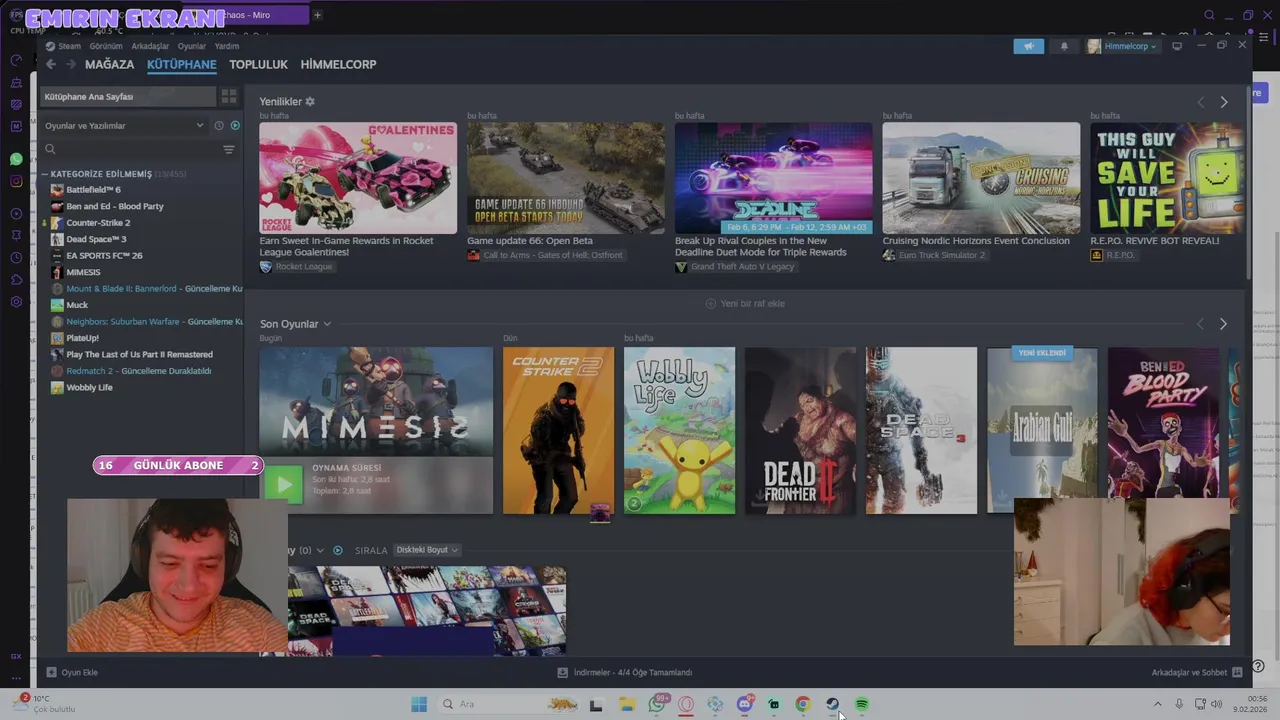
Task: Open İndirmeler downloads status
Action: click(625, 672)
